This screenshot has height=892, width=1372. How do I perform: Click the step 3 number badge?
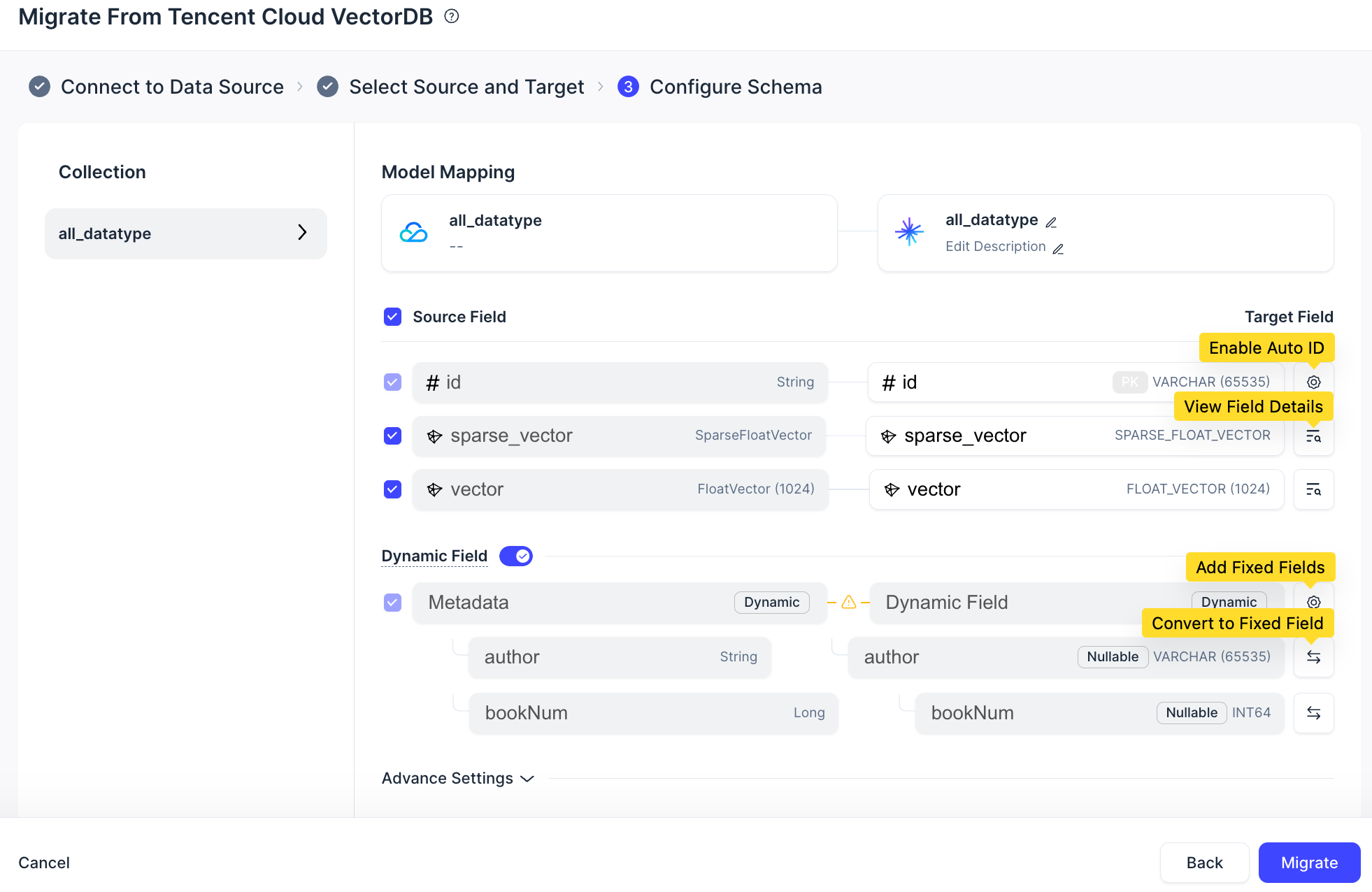tap(628, 87)
